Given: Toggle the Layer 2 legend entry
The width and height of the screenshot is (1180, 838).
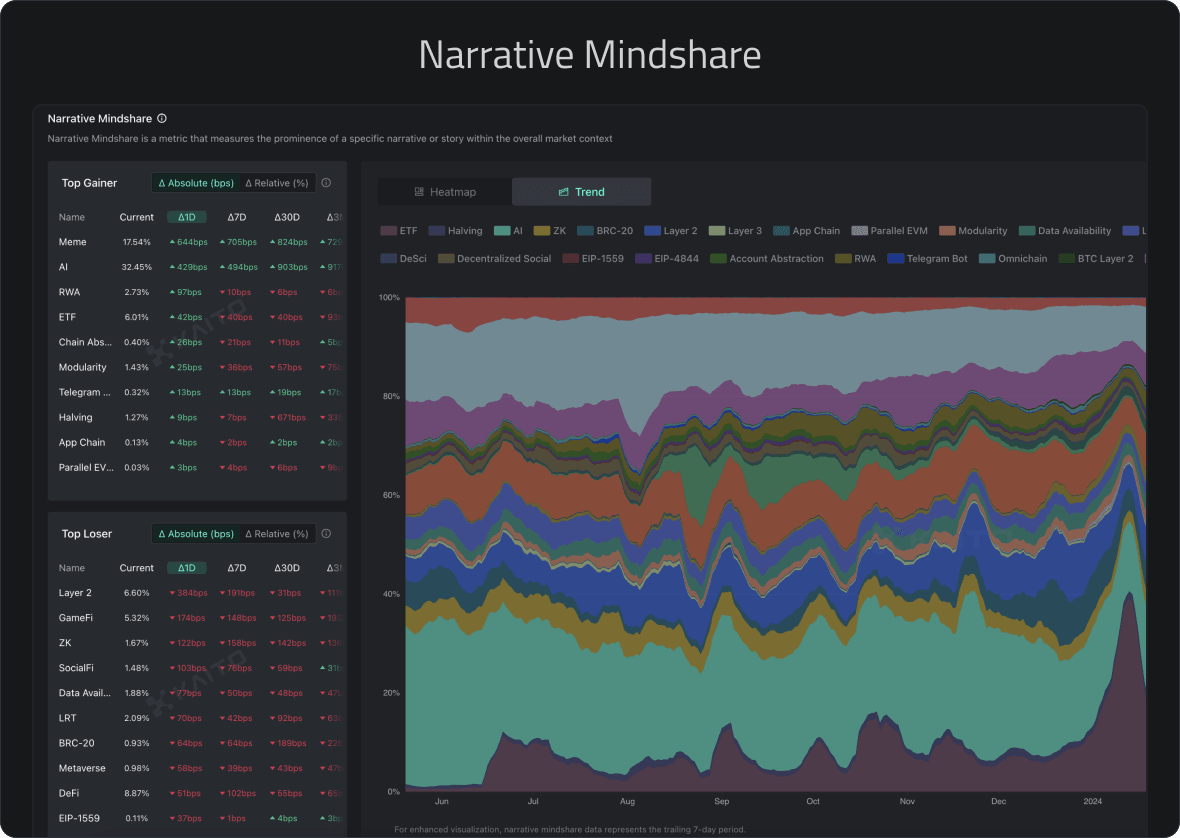Looking at the screenshot, I should tap(671, 231).
